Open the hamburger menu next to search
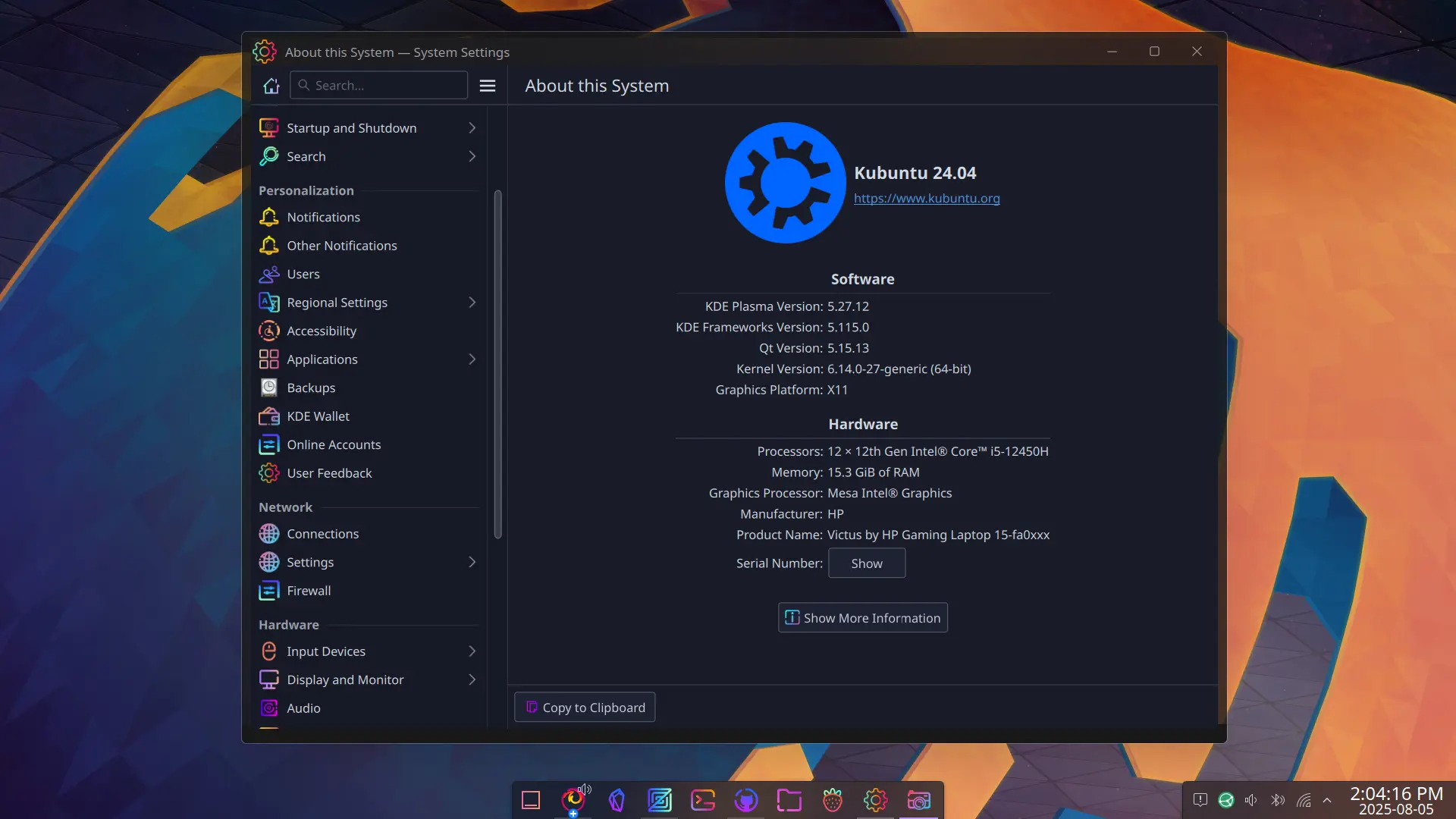The image size is (1456, 819). 488,86
